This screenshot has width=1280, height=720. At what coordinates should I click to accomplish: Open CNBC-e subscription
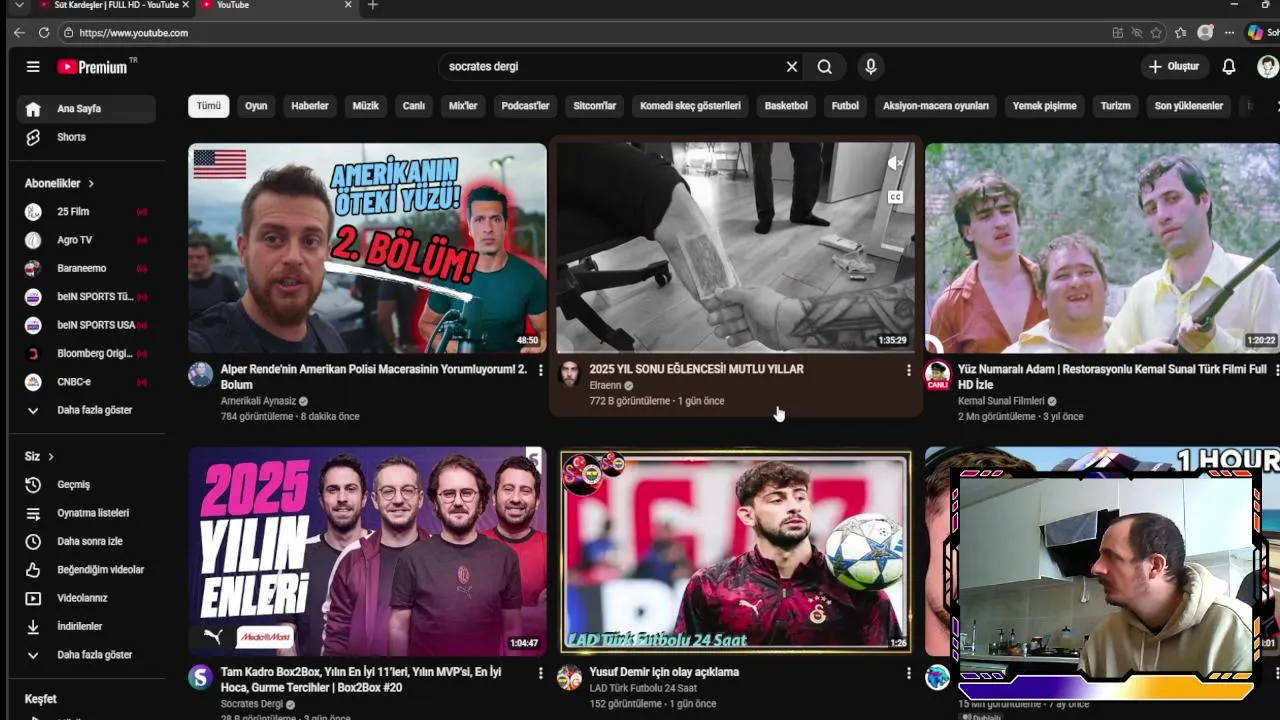86,382
